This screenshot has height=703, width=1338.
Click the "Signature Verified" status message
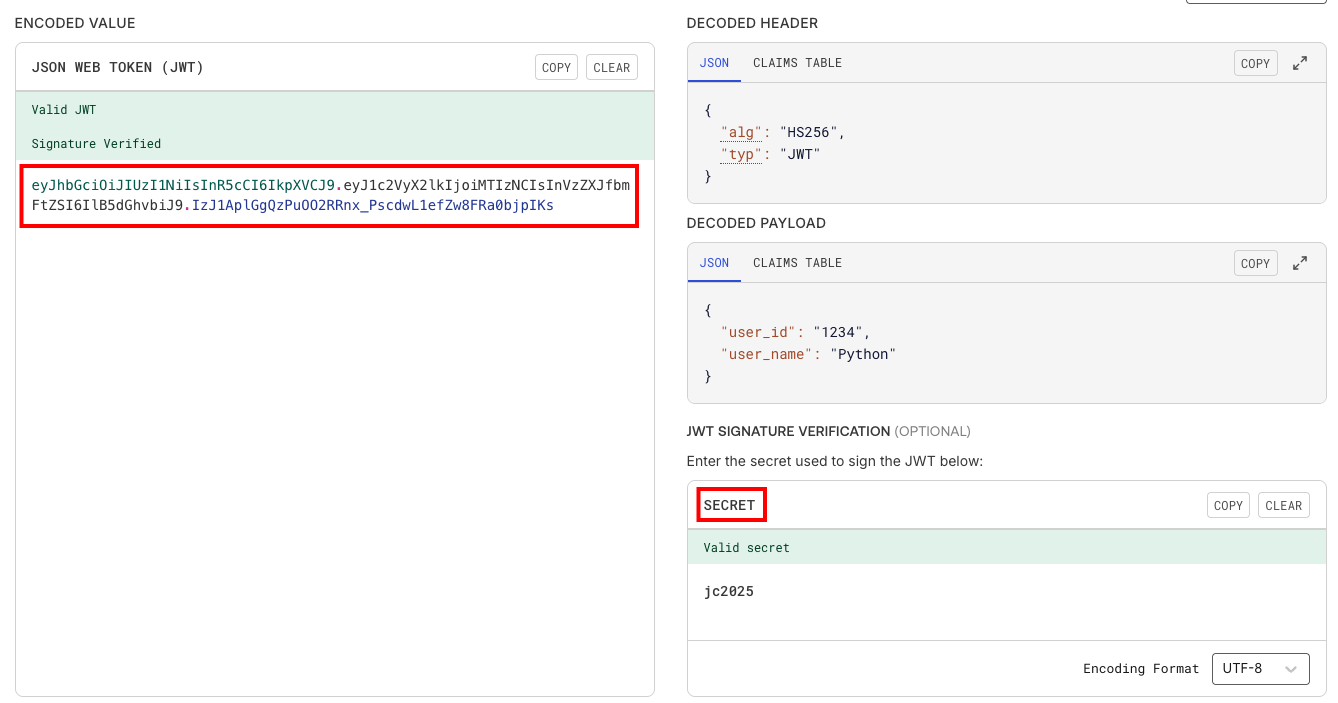pyautogui.click(x=96, y=144)
